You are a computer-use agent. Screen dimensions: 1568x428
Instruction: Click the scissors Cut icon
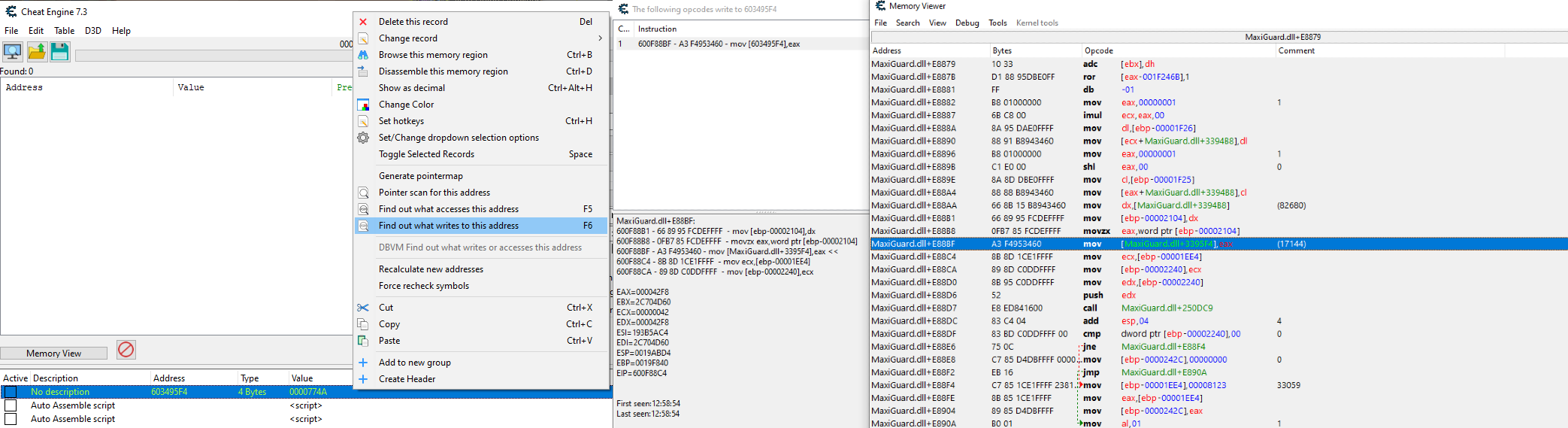tap(363, 308)
